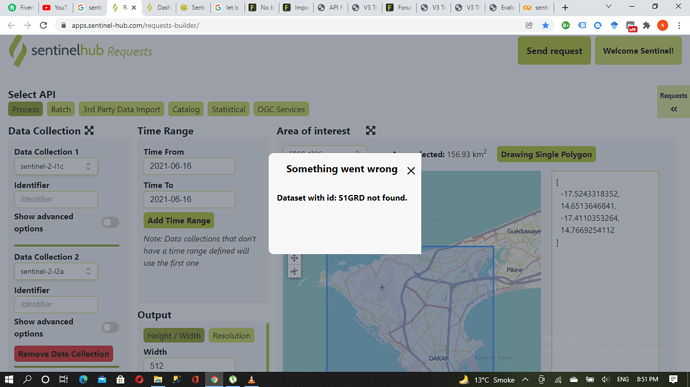Select the OGC Services tab
Viewport: 690px width, 387px height.
coord(281,109)
